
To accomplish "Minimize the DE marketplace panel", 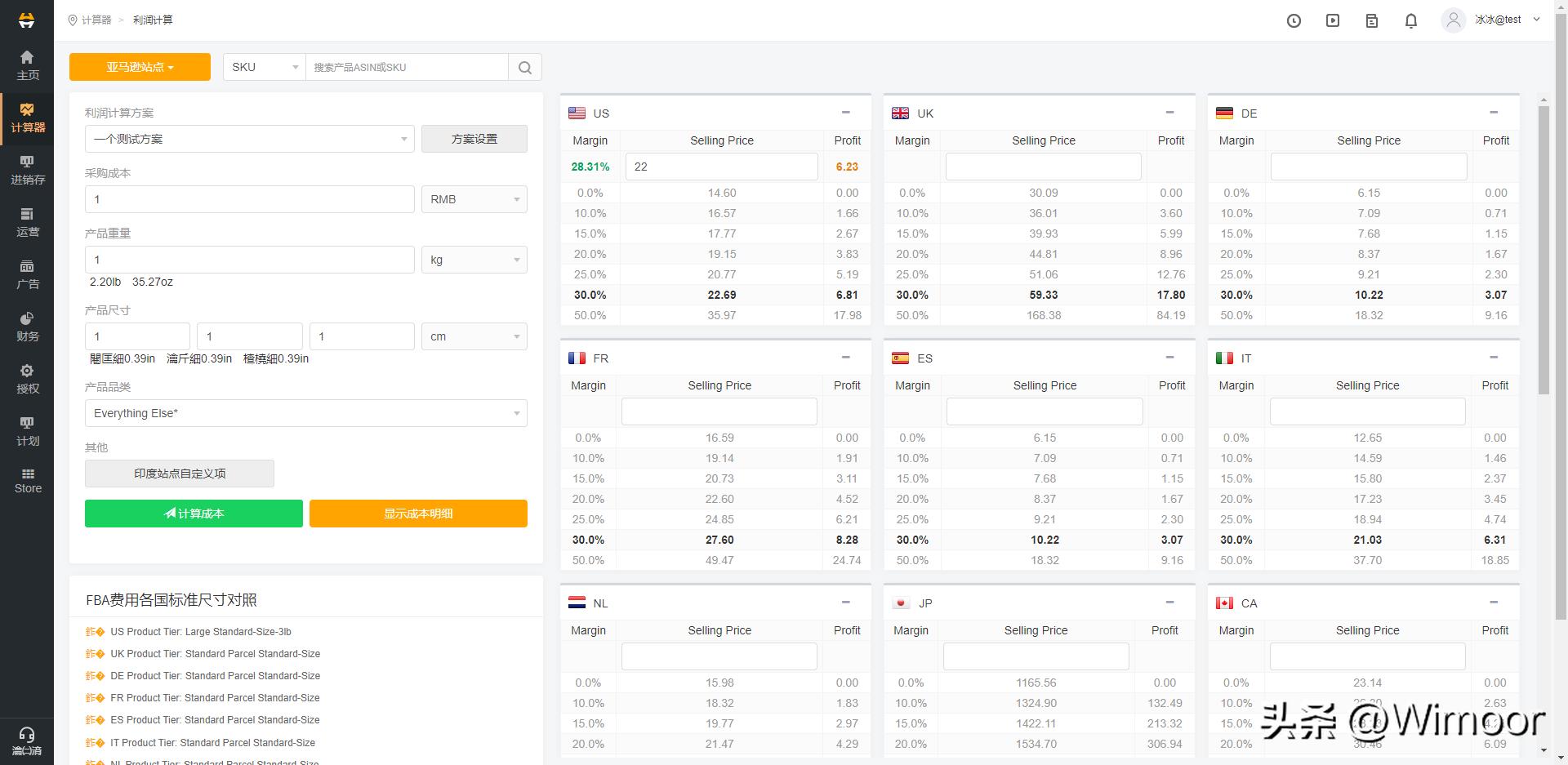I will pyautogui.click(x=1494, y=113).
